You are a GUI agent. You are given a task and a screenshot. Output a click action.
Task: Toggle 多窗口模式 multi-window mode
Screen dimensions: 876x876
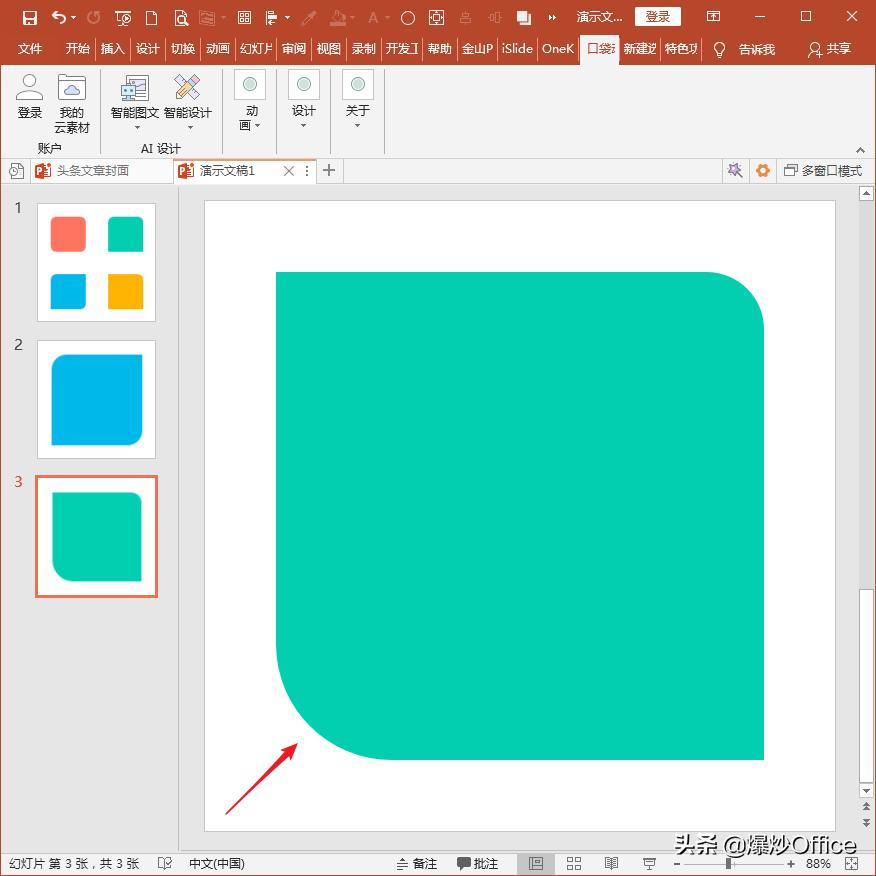[x=822, y=171]
